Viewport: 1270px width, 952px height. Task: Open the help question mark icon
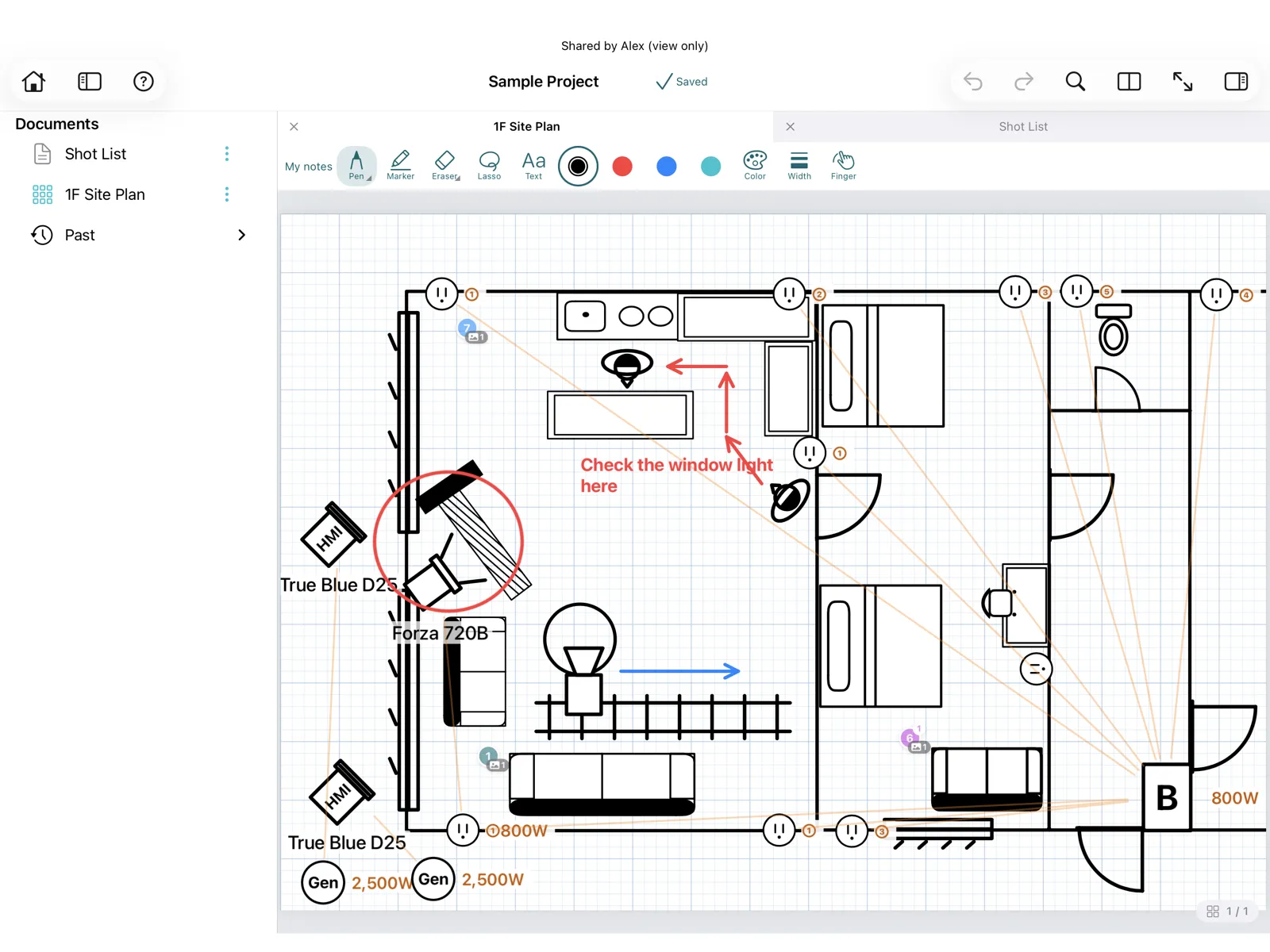pyautogui.click(x=143, y=81)
